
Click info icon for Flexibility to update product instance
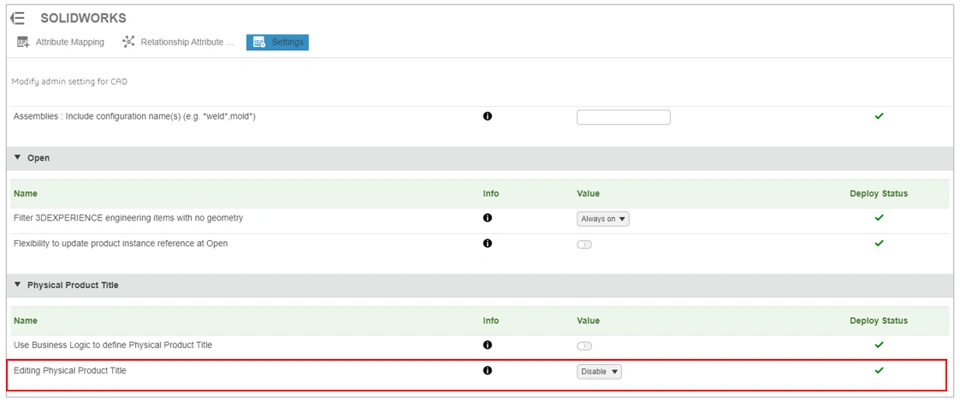coord(488,243)
